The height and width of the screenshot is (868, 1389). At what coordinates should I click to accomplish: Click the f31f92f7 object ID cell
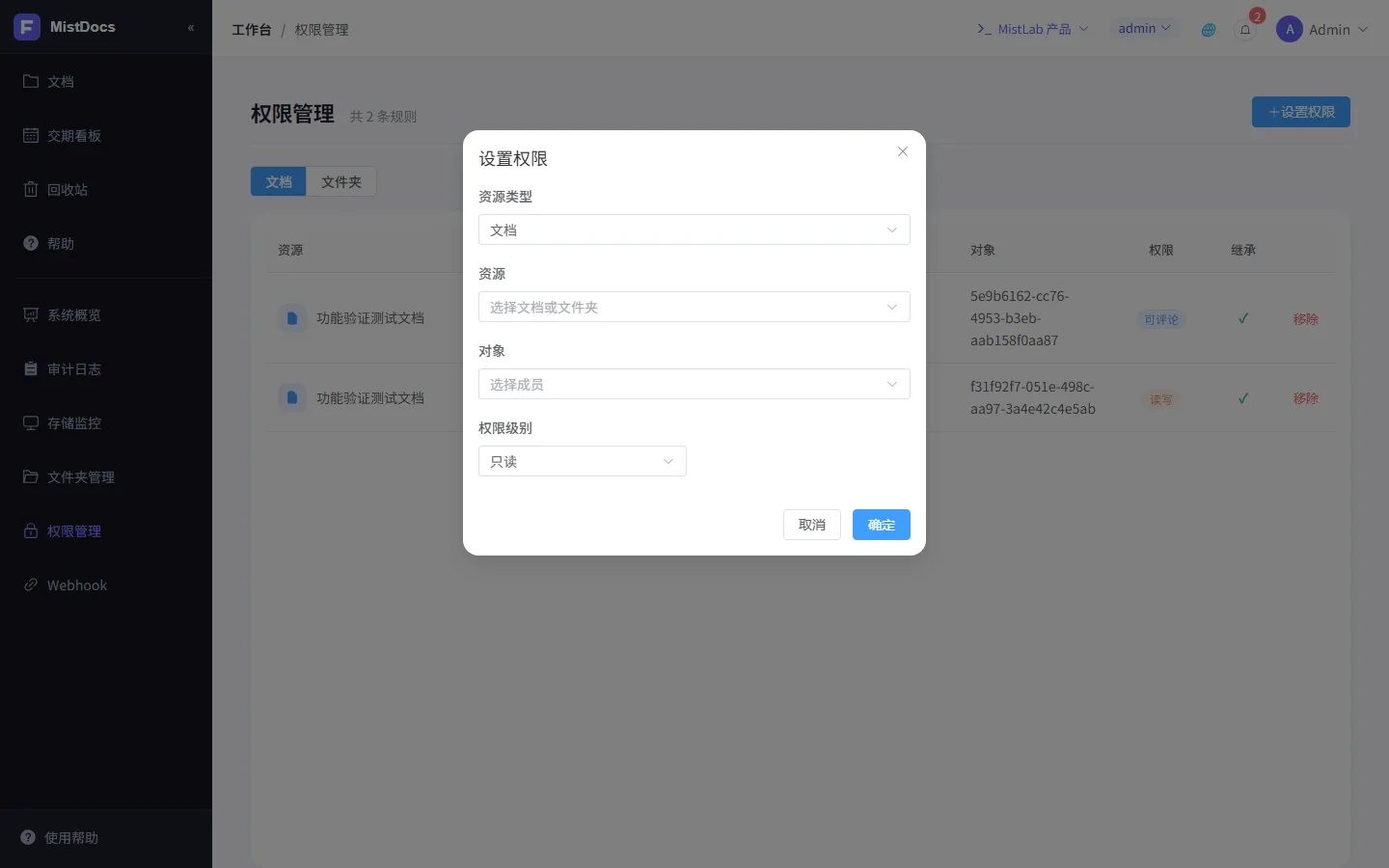[1033, 397]
